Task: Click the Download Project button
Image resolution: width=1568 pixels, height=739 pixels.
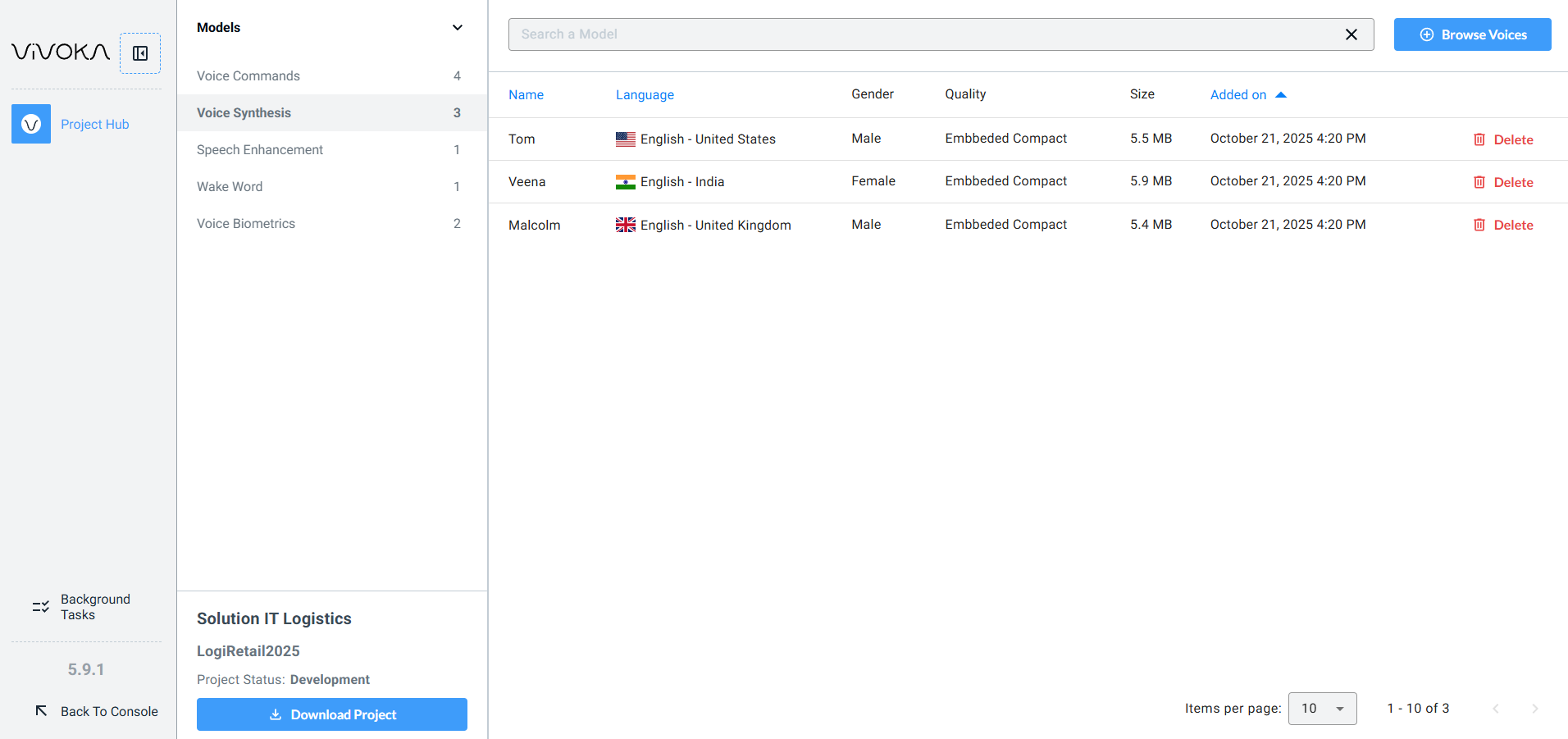Action: click(x=332, y=714)
